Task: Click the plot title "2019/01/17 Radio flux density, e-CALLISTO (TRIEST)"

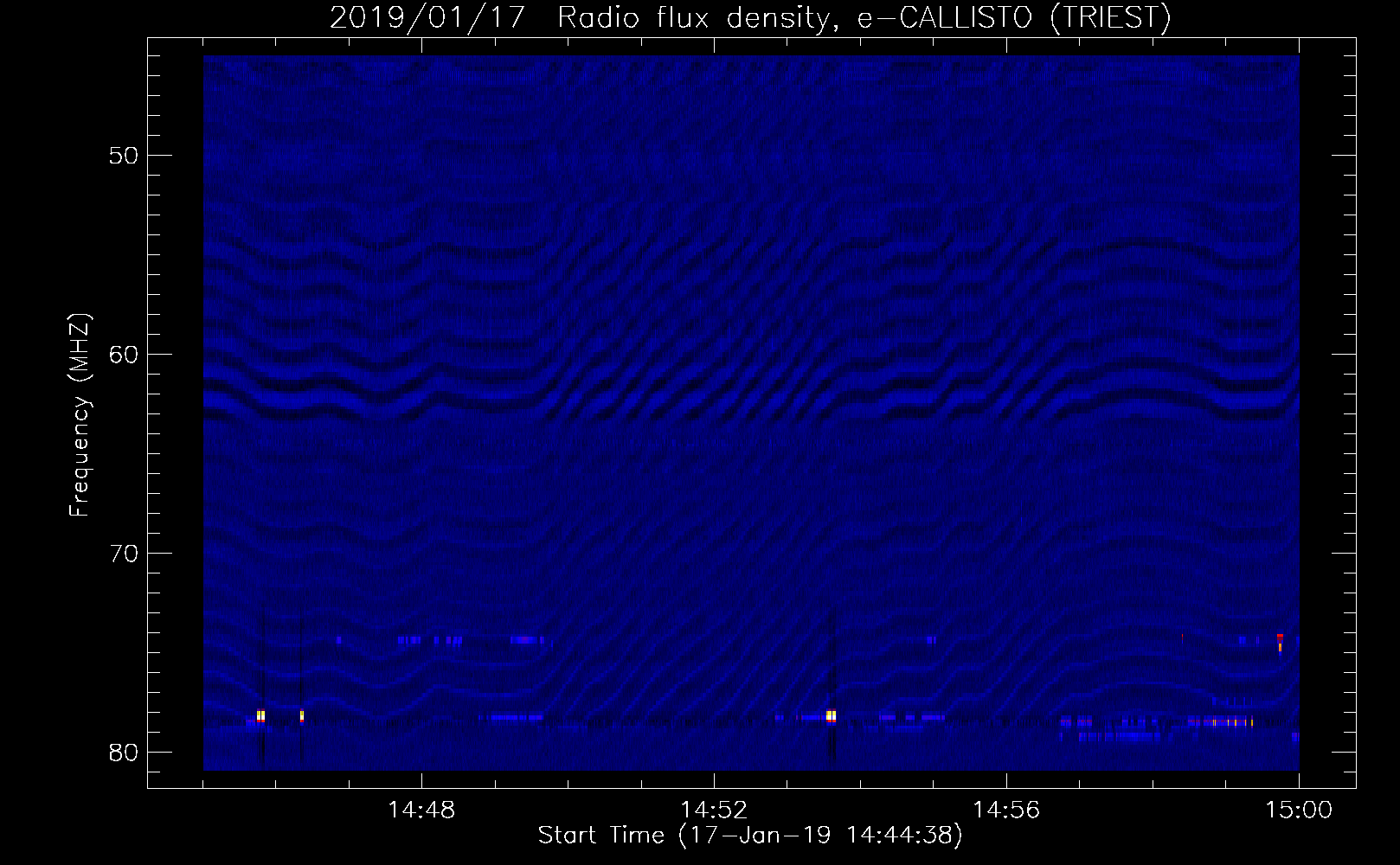Action: tap(750, 17)
